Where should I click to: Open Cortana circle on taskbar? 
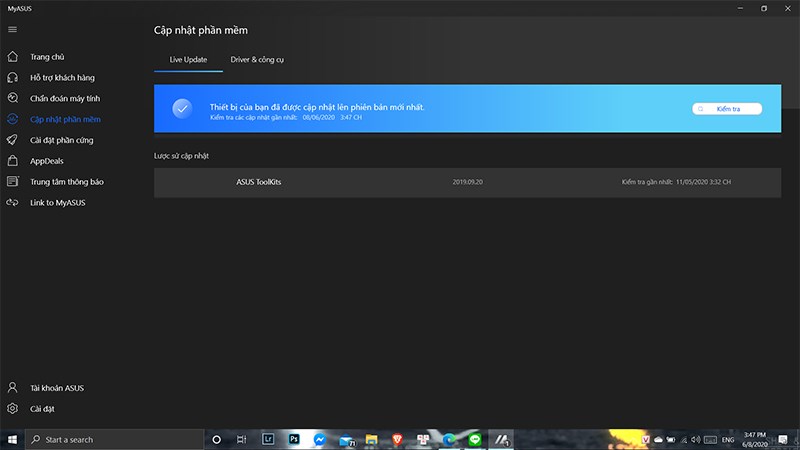pos(216,439)
